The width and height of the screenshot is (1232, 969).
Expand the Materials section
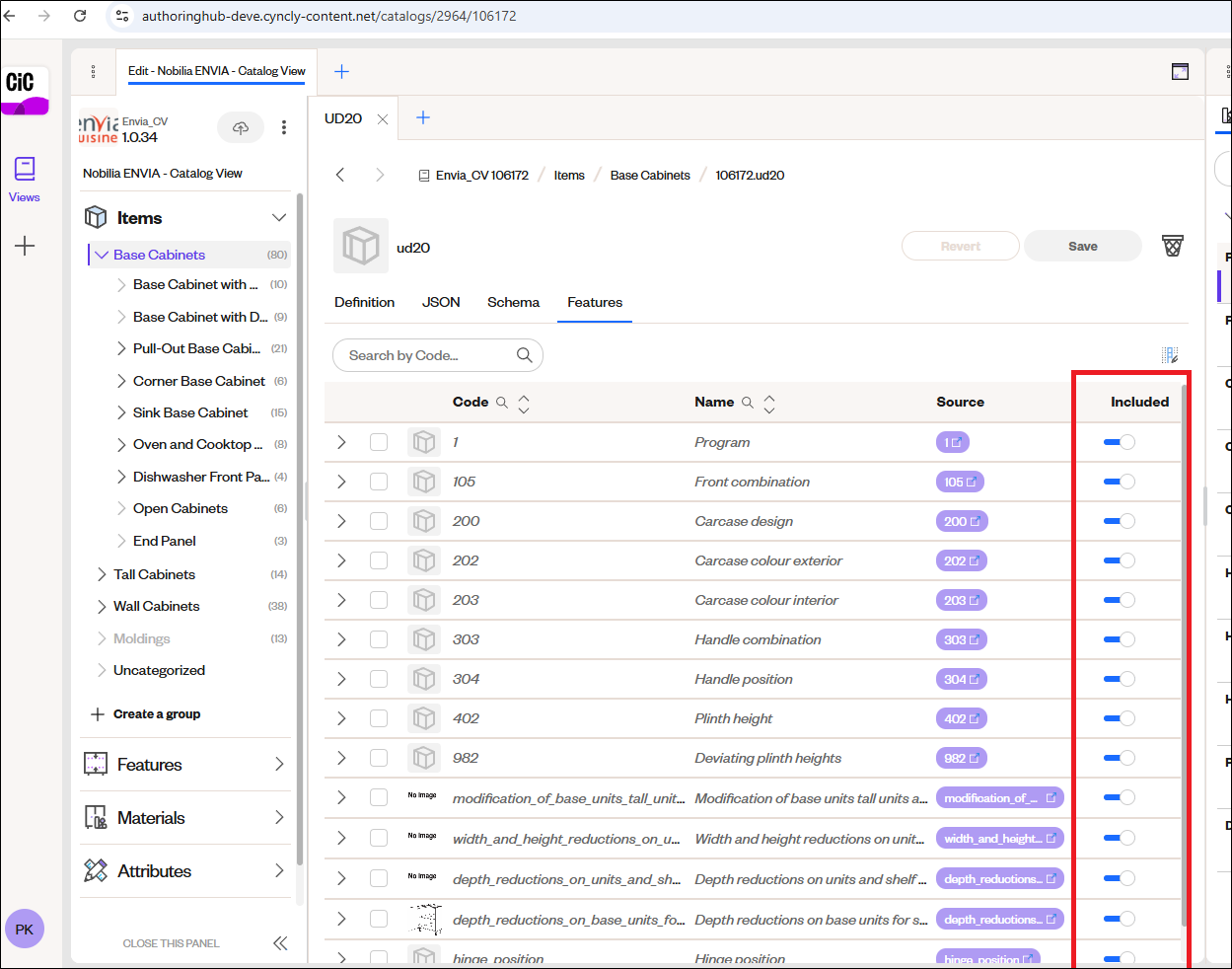279,818
